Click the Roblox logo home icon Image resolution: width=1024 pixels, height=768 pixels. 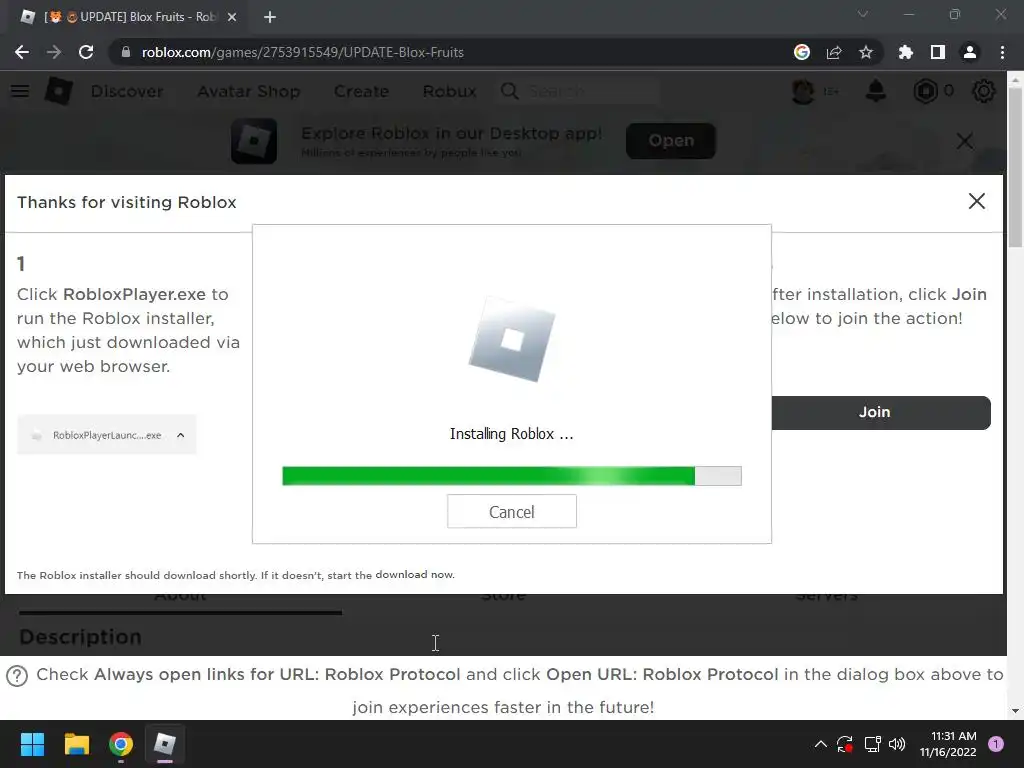tap(59, 91)
